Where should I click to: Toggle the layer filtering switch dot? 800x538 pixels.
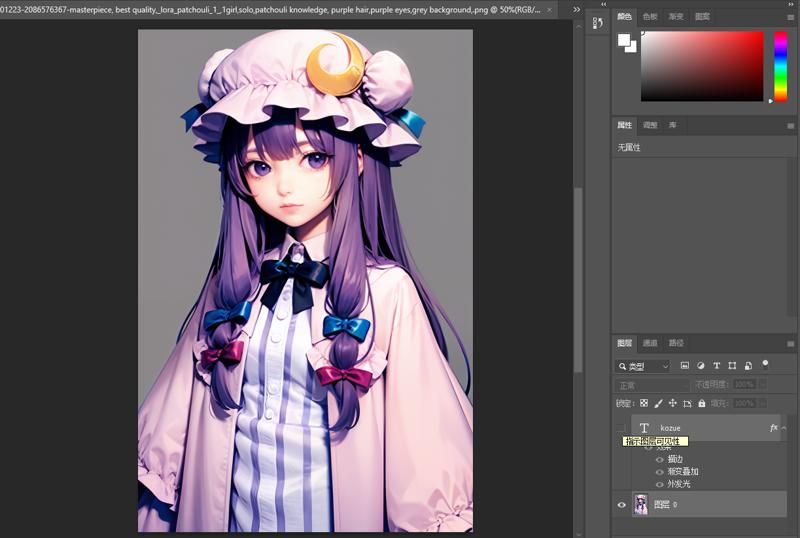click(765, 363)
